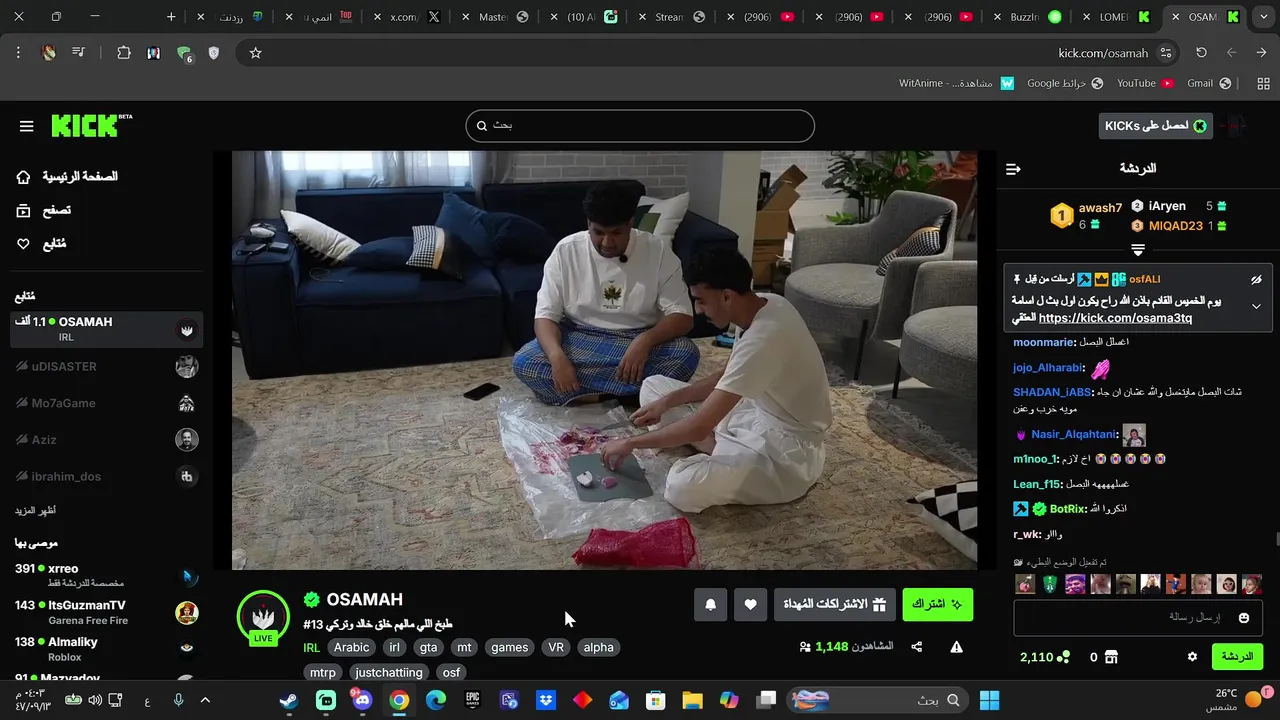1280x720 pixels.
Task: Click the Chrome address bar URL
Action: tap(1103, 53)
